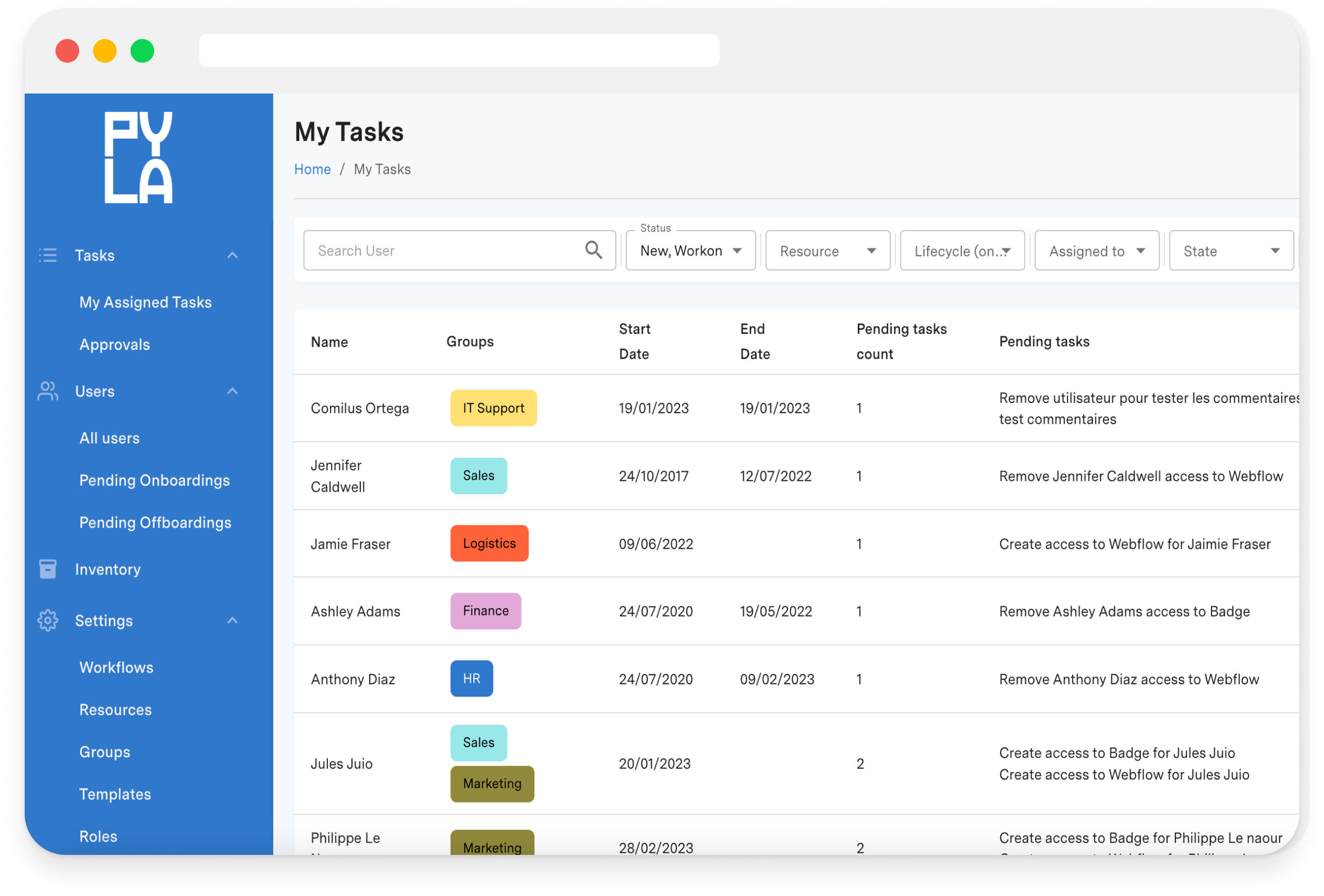
Task: Open the Templates page
Action: 115,793
